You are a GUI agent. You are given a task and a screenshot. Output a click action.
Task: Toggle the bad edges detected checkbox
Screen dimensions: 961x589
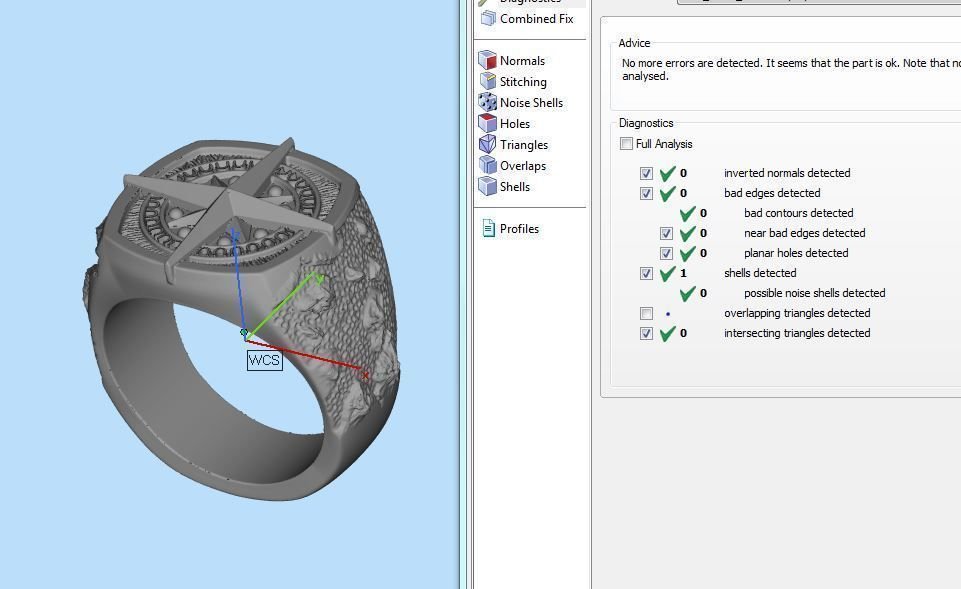(647, 193)
